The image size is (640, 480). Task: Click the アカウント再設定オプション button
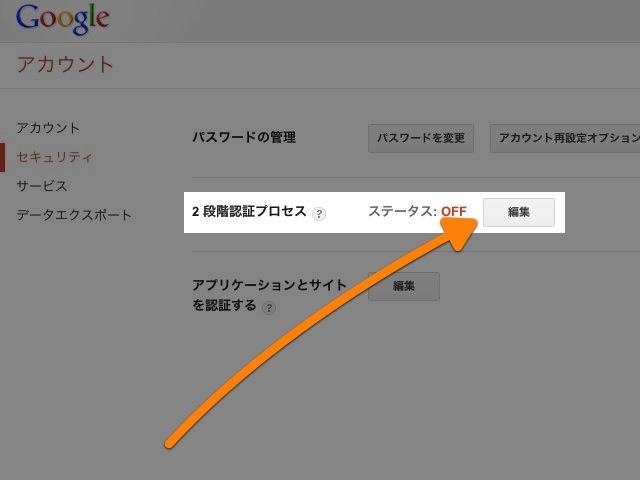click(565, 138)
